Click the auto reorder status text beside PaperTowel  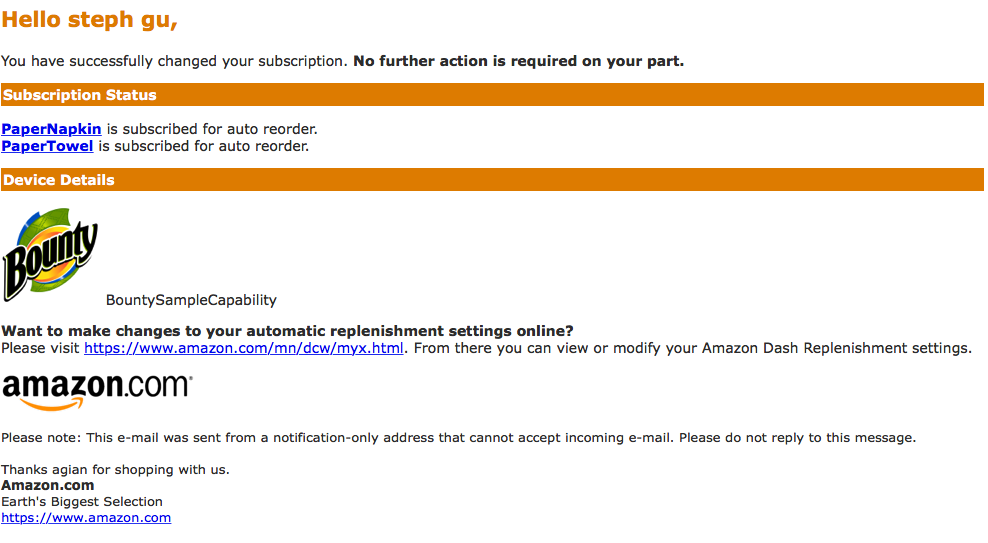[204, 146]
